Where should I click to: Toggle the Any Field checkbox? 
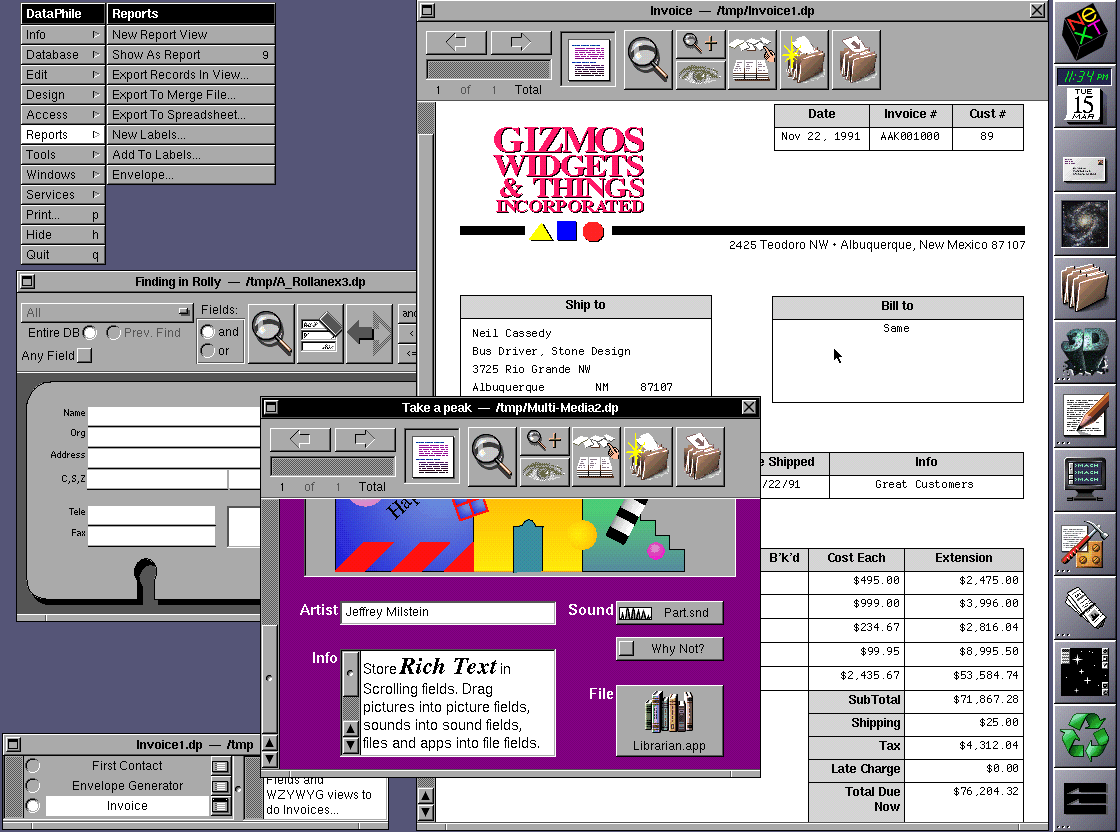tap(85, 355)
